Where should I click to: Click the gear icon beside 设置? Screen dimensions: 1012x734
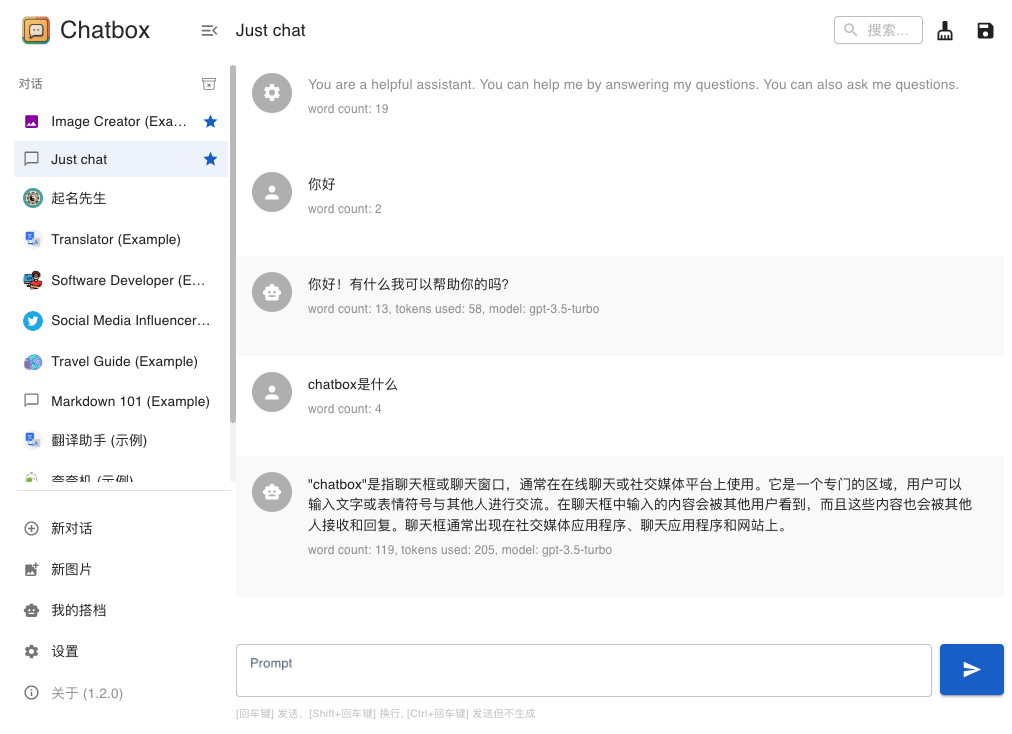(x=32, y=651)
